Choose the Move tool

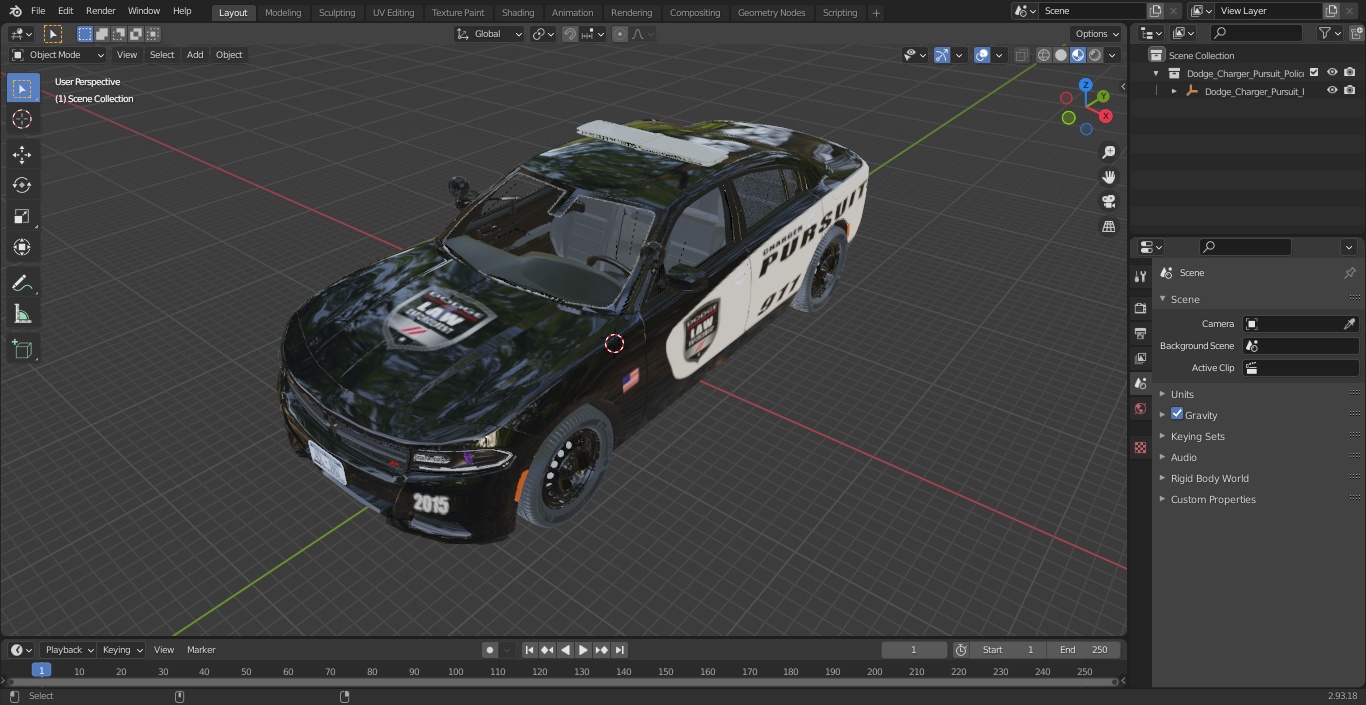point(22,154)
